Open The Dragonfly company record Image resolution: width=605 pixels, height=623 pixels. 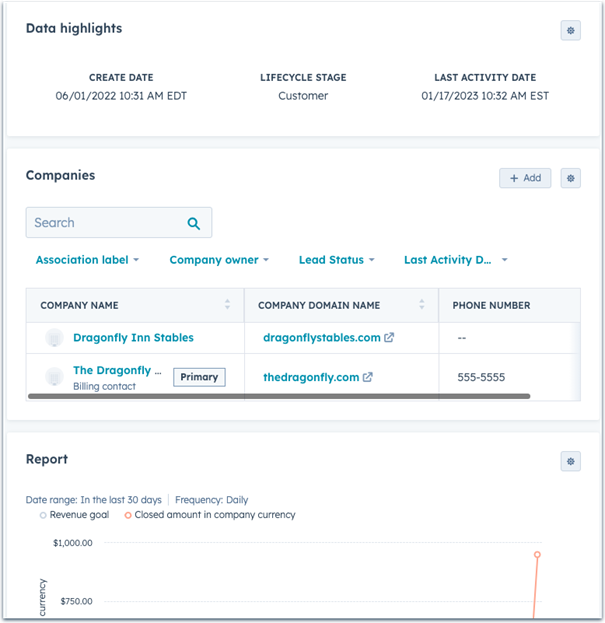(x=117, y=370)
